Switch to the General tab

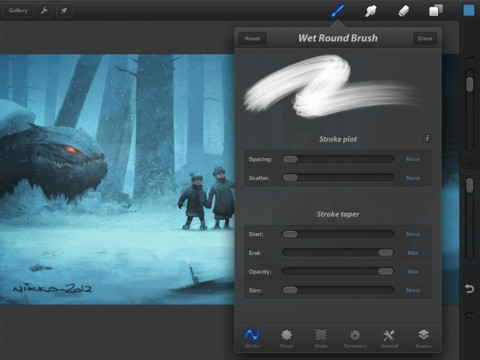click(x=389, y=338)
